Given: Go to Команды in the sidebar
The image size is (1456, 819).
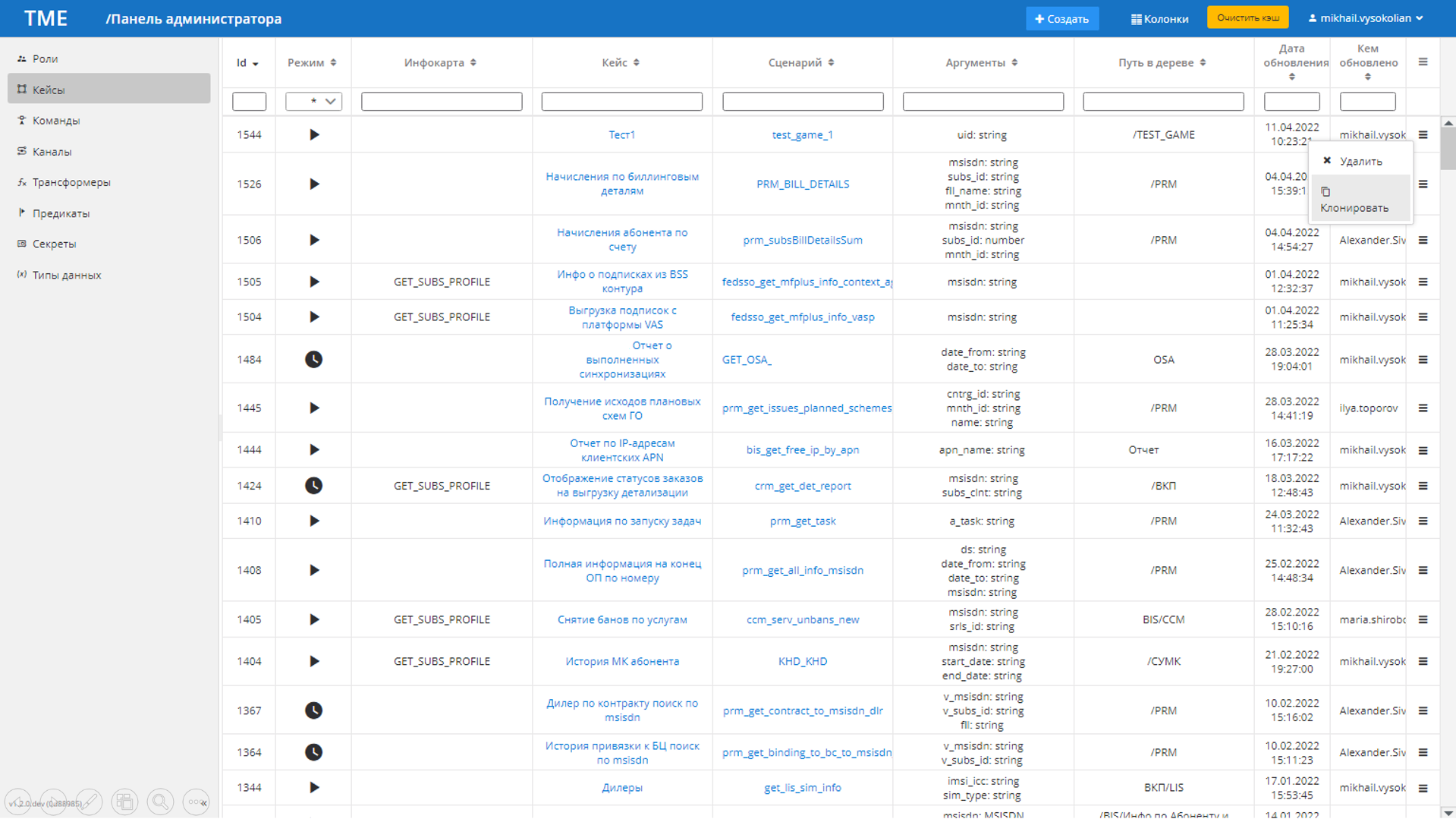Looking at the screenshot, I should pyautogui.click(x=109, y=120).
